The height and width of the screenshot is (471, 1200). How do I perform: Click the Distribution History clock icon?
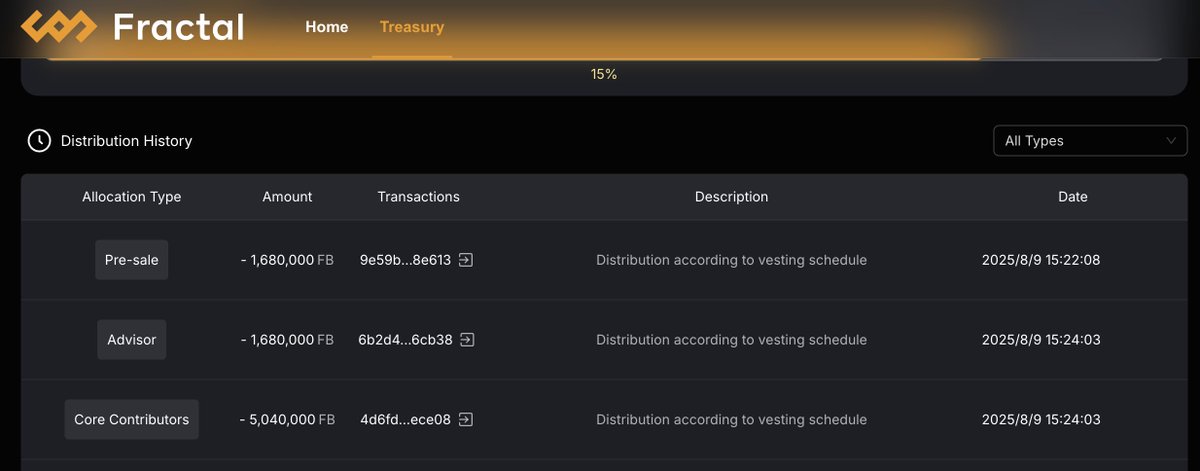point(39,141)
